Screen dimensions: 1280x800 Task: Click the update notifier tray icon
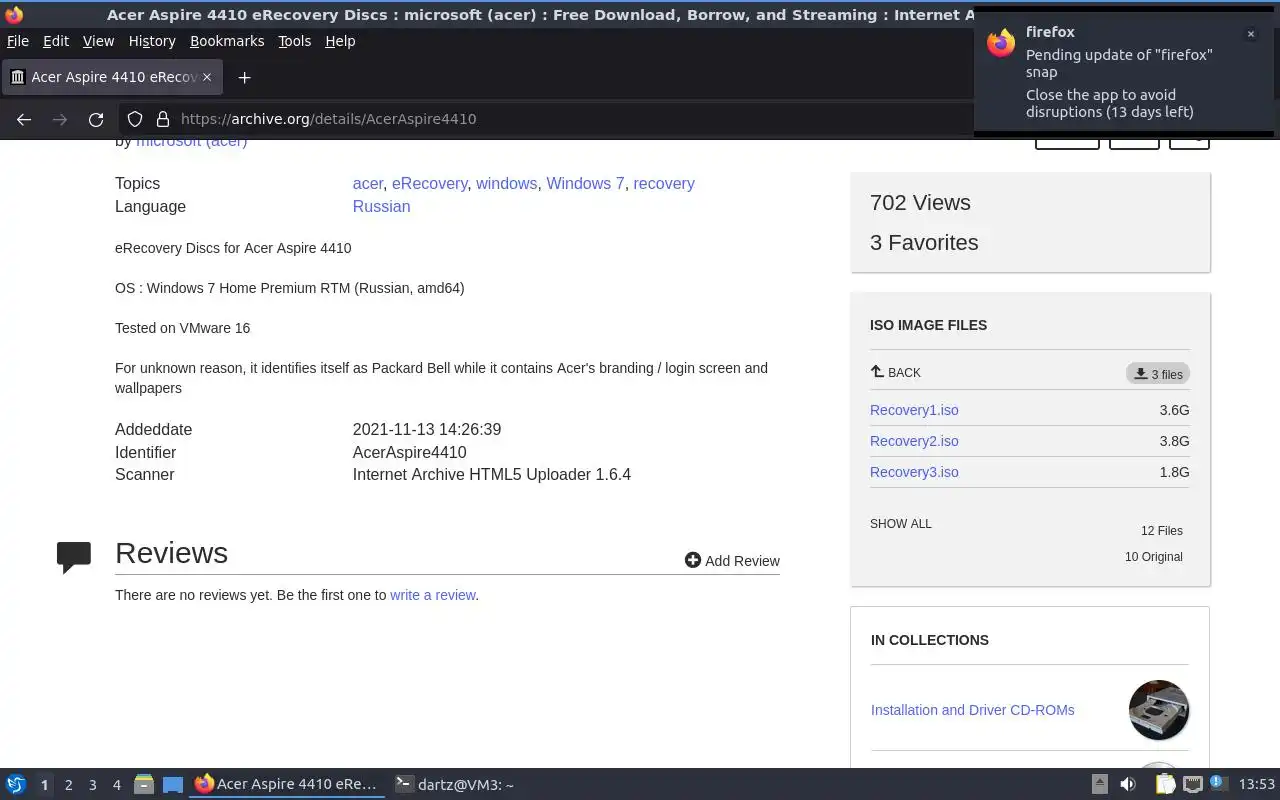pos(1218,784)
